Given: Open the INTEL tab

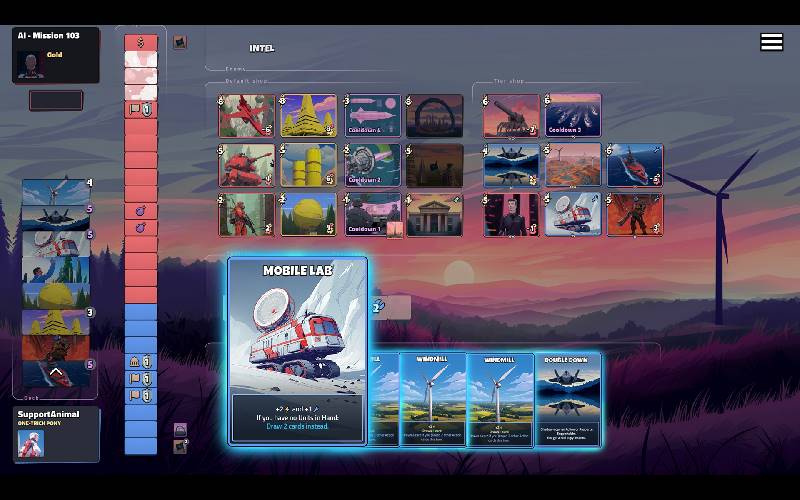Looking at the screenshot, I should coord(262,48).
